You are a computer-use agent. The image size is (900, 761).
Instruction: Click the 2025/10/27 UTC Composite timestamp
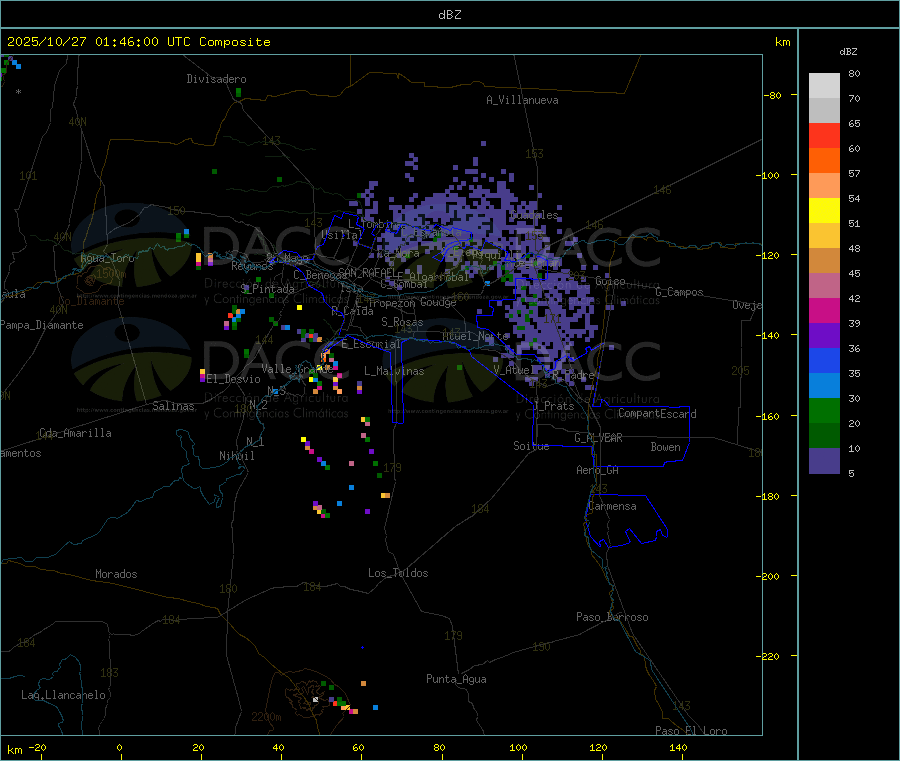(x=138, y=42)
